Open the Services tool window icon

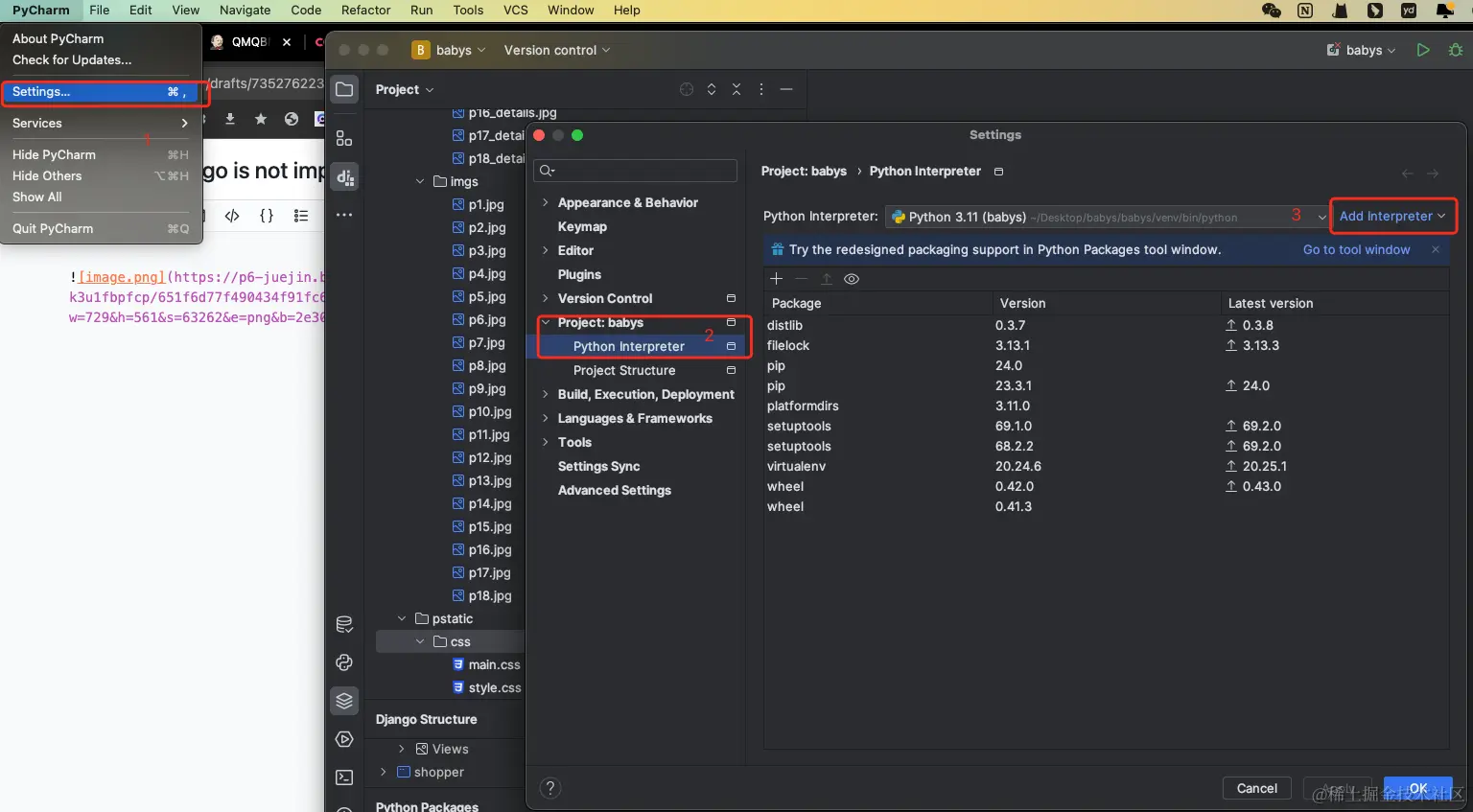(344, 739)
